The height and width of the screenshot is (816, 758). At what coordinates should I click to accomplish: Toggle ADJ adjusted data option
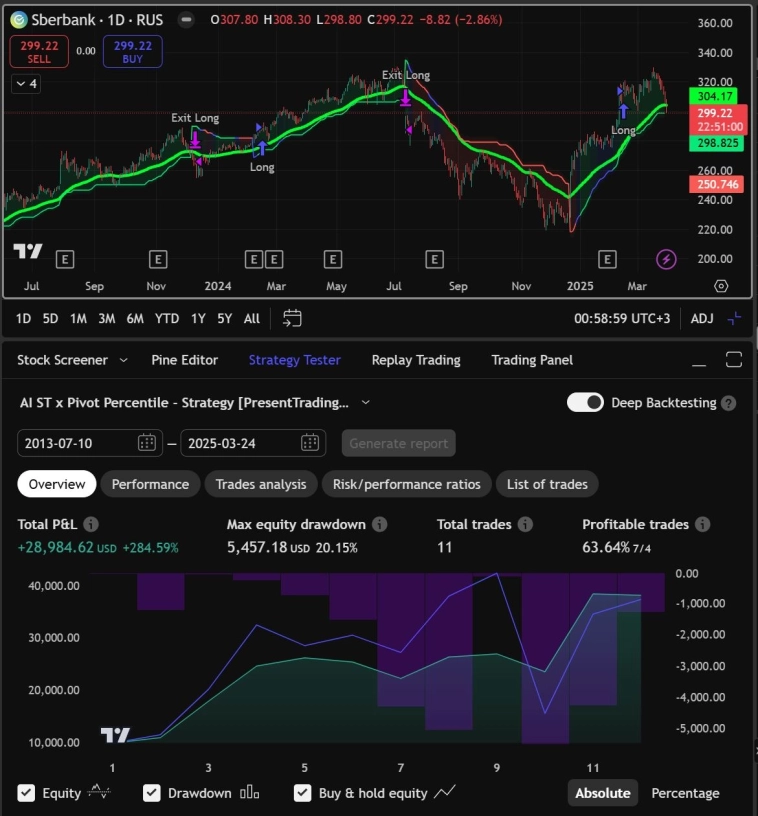[x=702, y=318]
